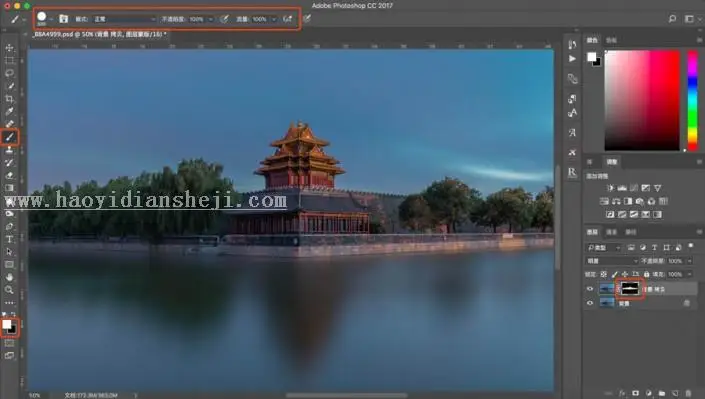Viewport: 705px width, 399px height.
Task: Hide the top masked layer
Action: coord(590,289)
